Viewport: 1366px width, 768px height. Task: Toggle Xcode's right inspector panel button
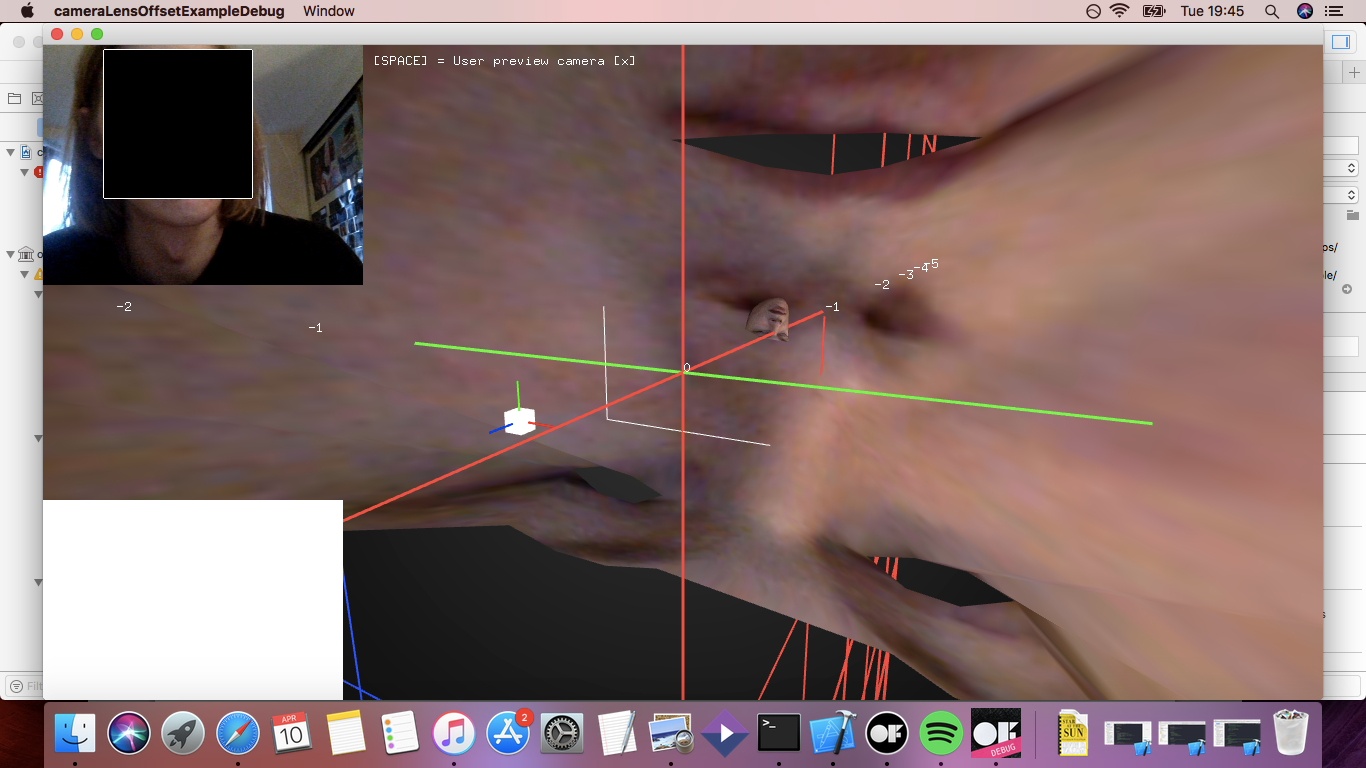[1340, 42]
